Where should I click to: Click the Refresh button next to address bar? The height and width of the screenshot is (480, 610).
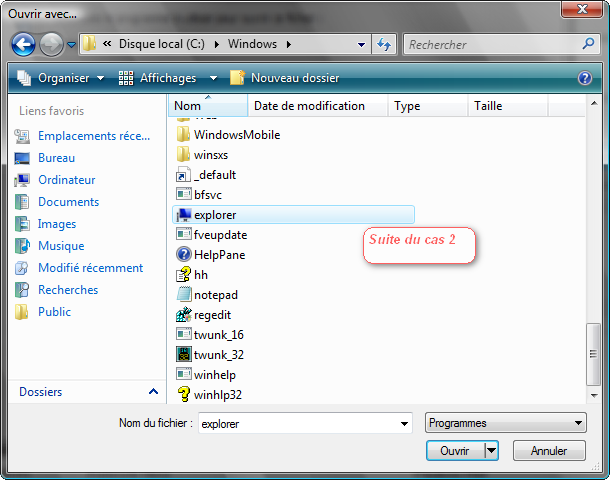coord(384,44)
